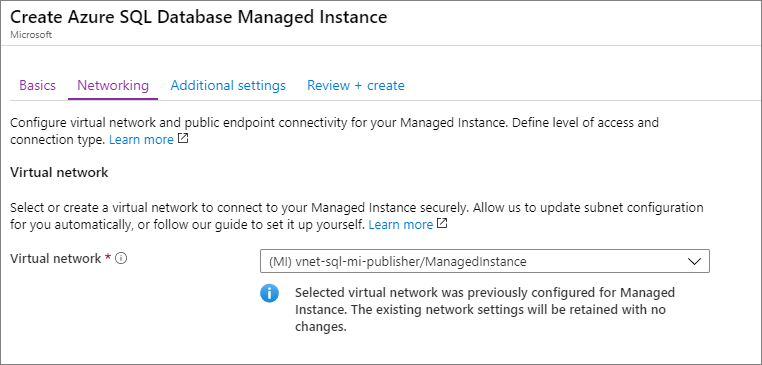Switch to the Basics tab
The image size is (762, 365).
(x=37, y=86)
